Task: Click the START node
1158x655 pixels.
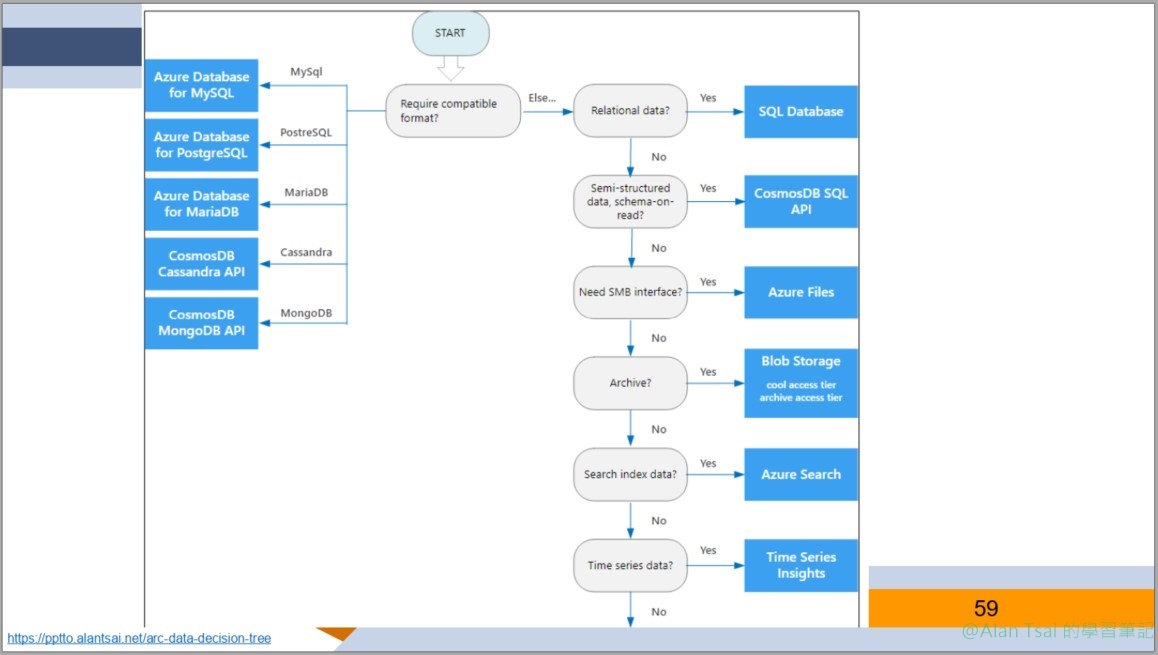Action: [450, 33]
